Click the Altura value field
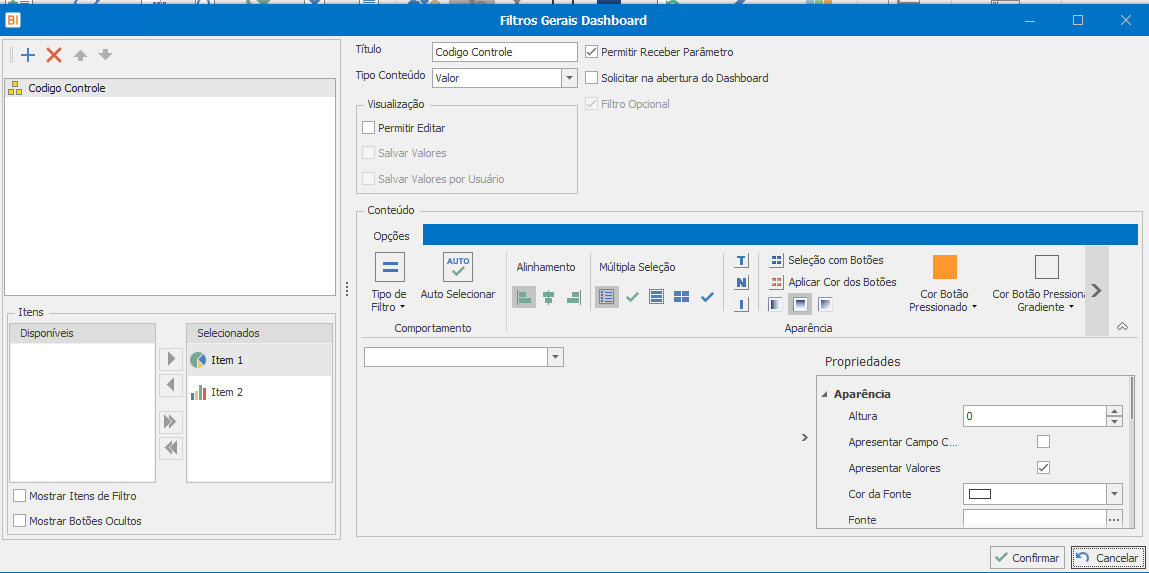1149x573 pixels. pyautogui.click(x=1034, y=416)
